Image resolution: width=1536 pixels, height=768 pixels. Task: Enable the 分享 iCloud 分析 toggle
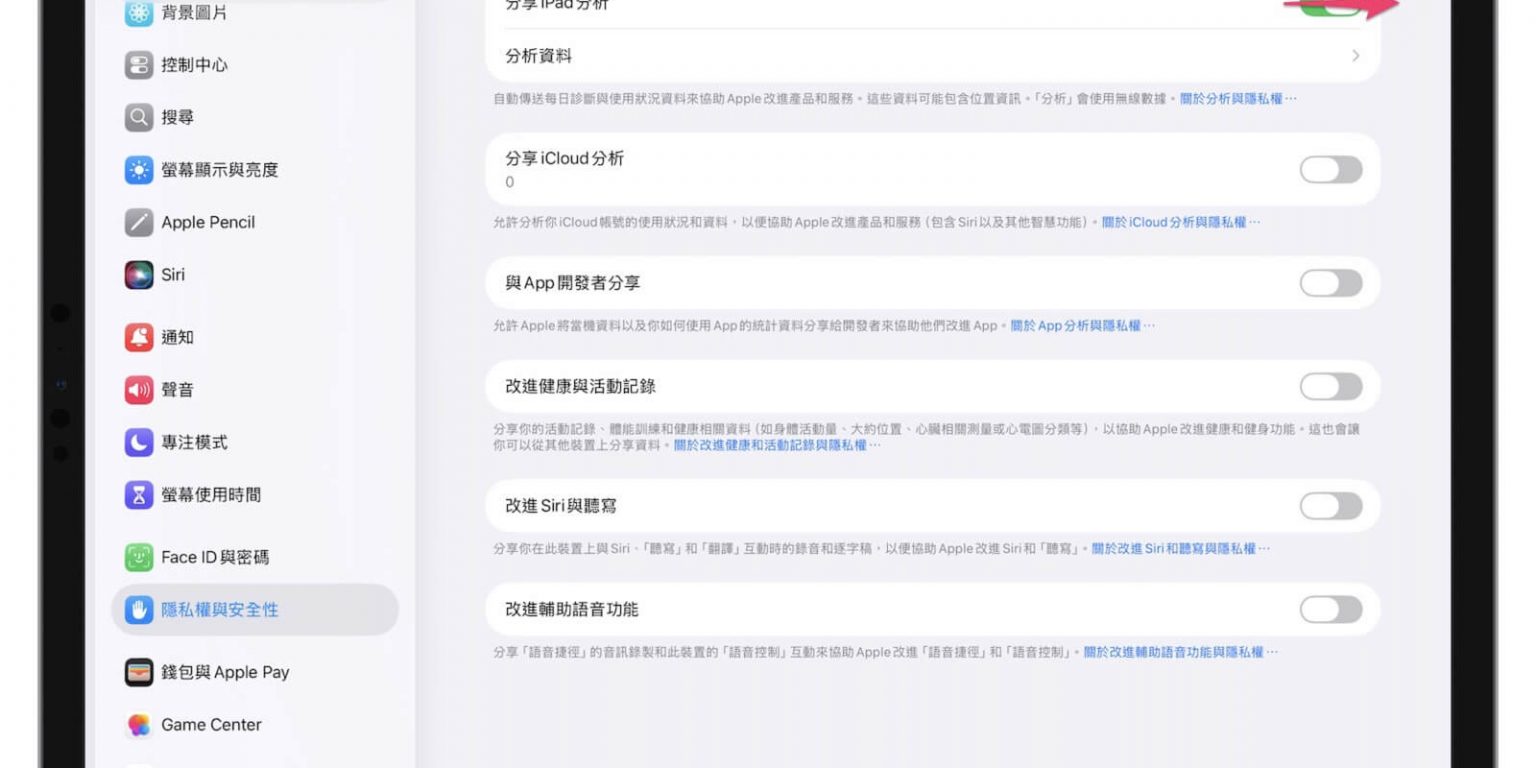click(x=1330, y=170)
